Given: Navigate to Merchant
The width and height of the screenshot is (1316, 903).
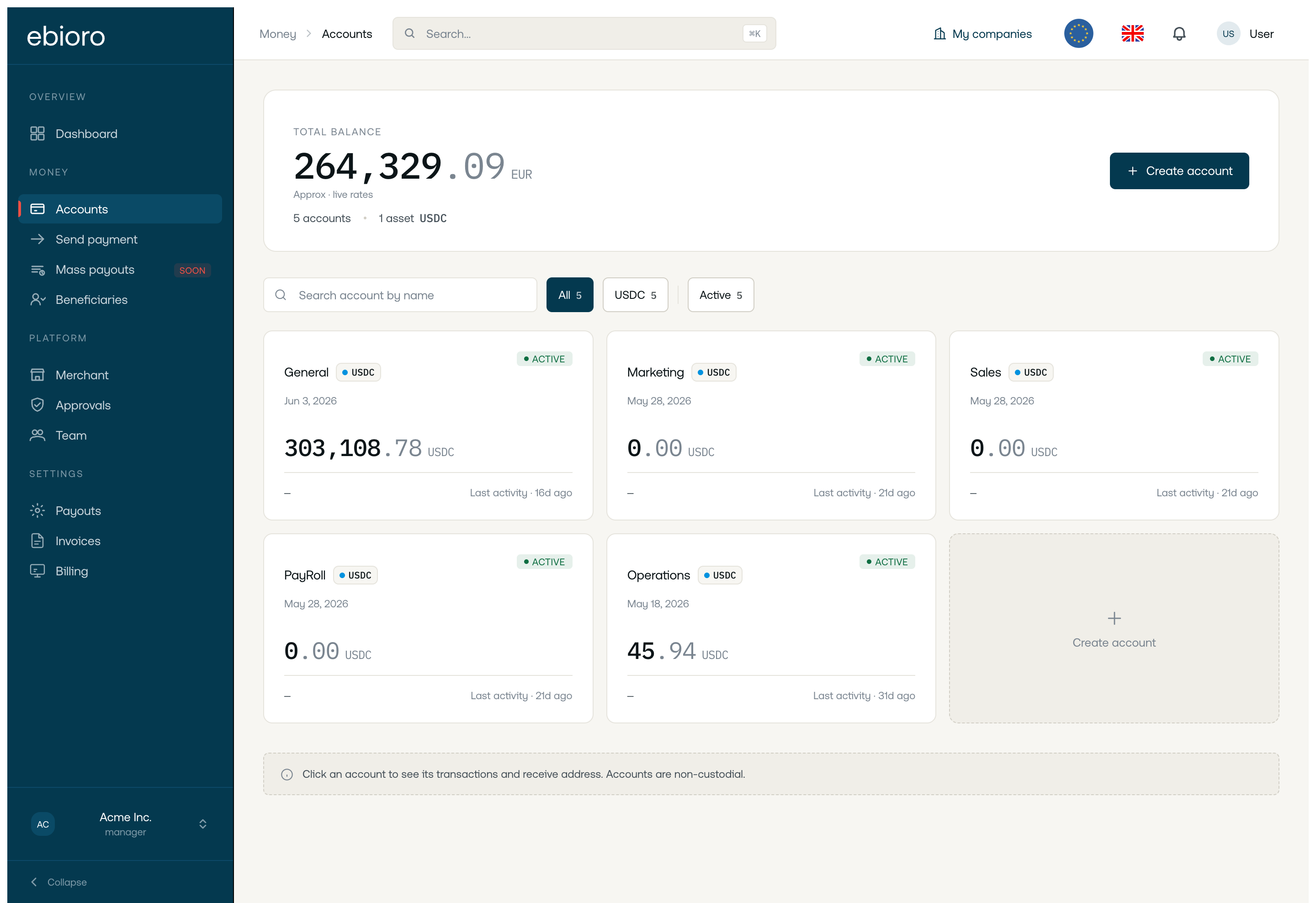Looking at the screenshot, I should tap(120, 375).
